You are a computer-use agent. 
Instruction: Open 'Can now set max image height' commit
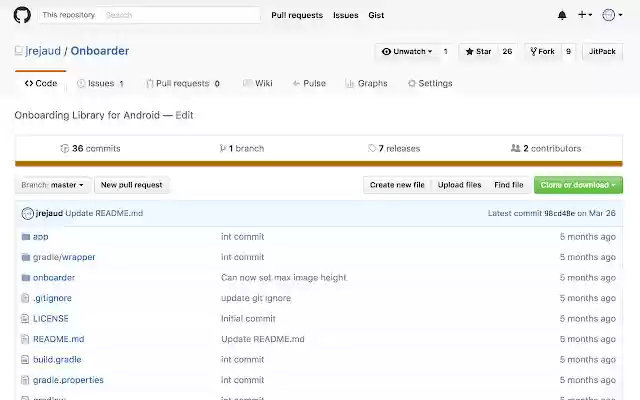pyautogui.click(x=284, y=278)
